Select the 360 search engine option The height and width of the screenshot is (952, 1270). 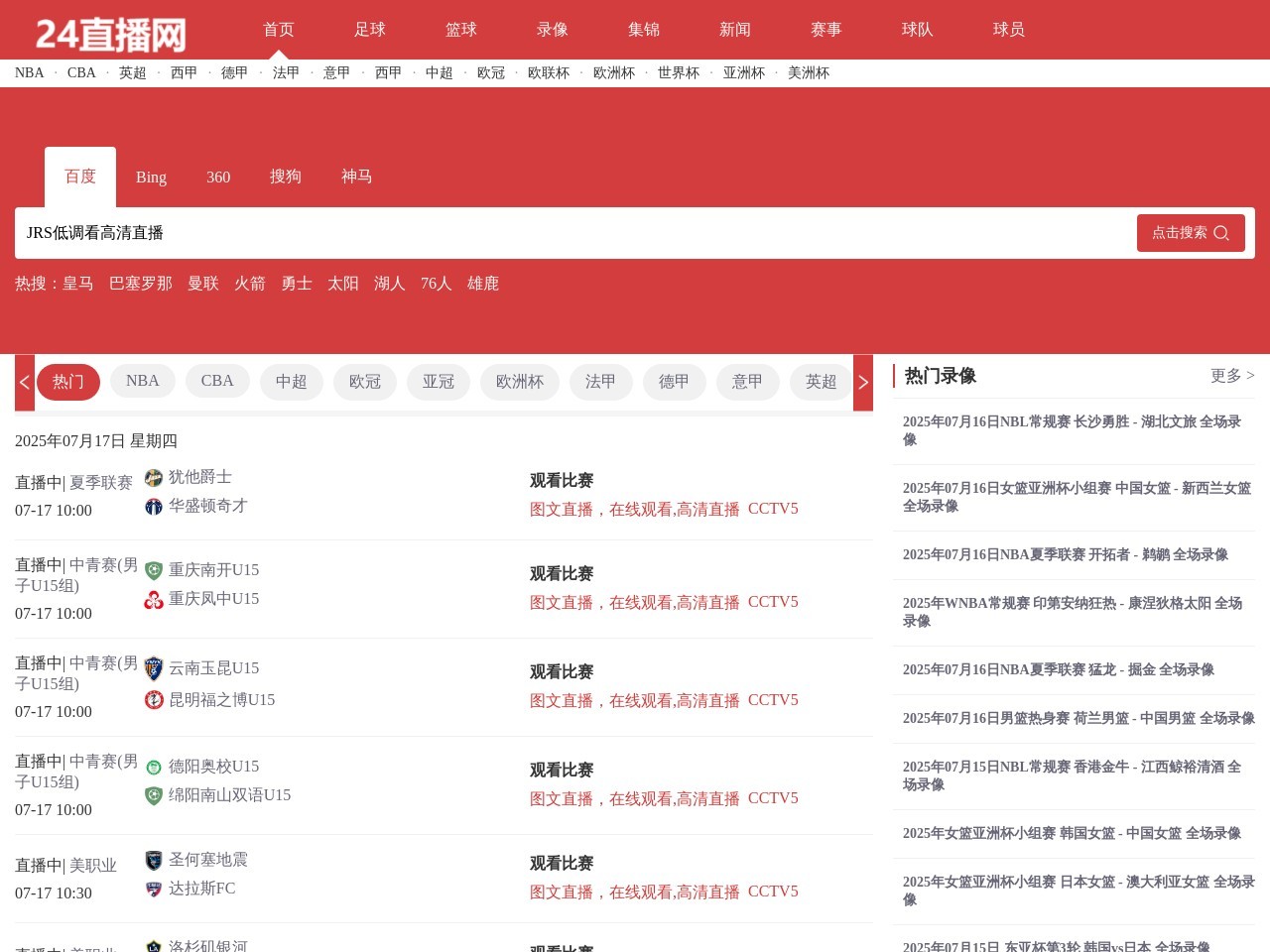click(x=218, y=177)
